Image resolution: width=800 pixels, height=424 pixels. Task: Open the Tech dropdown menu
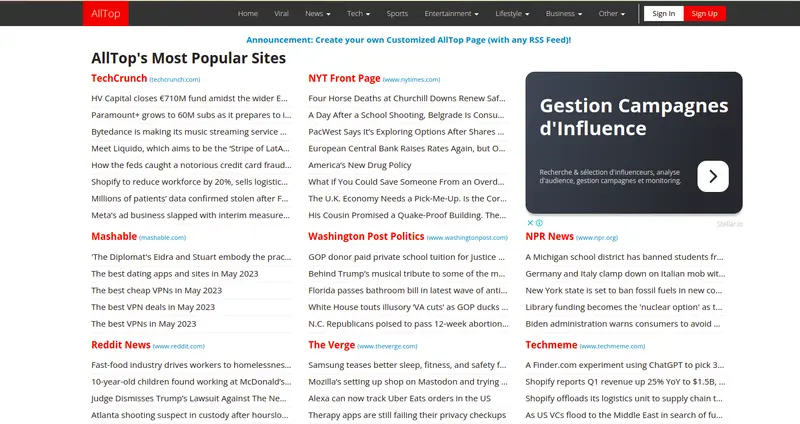pos(358,14)
